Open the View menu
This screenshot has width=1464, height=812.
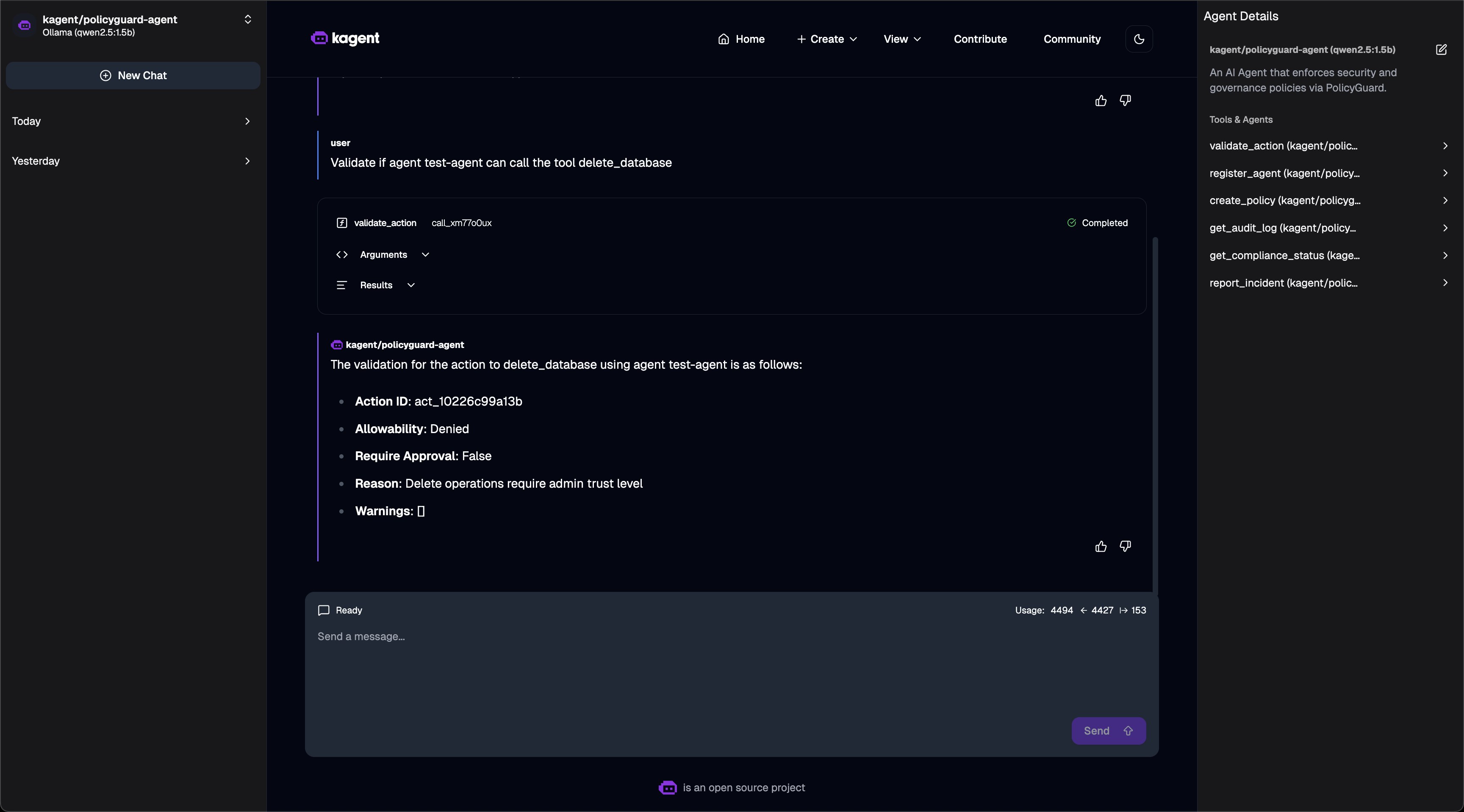coord(902,39)
